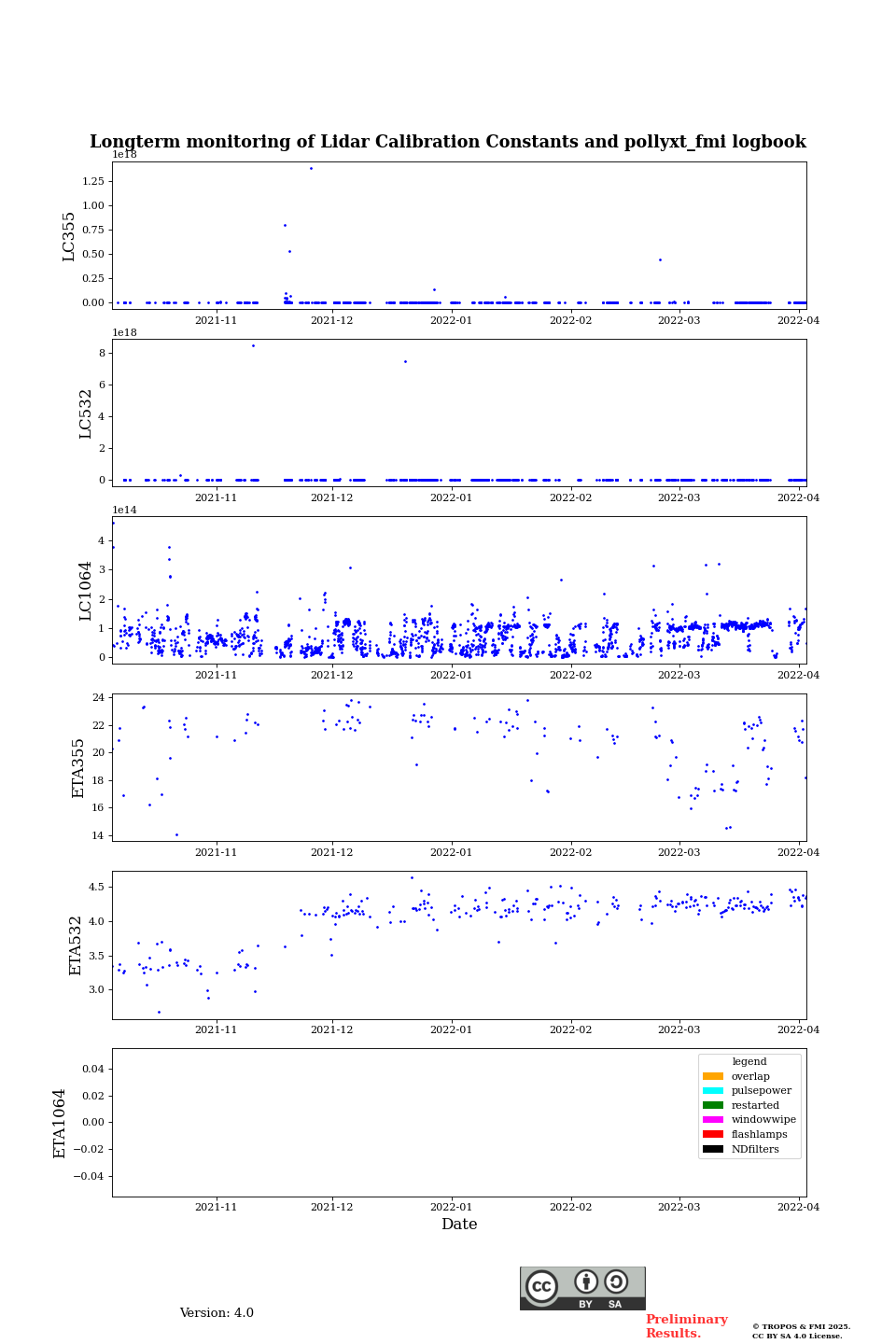This screenshot has width=896, height=1344.
Task: Select the magenta windowwipe legend swatch
Action: pyautogui.click(x=713, y=1120)
